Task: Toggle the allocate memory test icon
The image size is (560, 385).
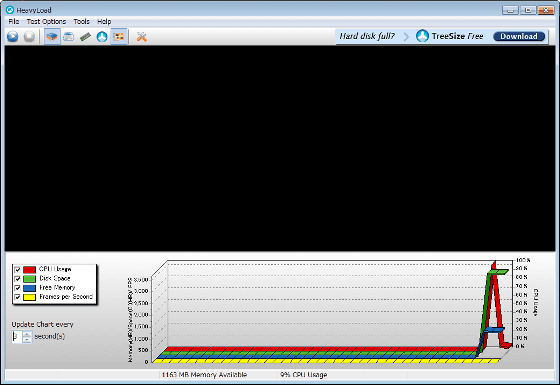Action: tap(85, 36)
